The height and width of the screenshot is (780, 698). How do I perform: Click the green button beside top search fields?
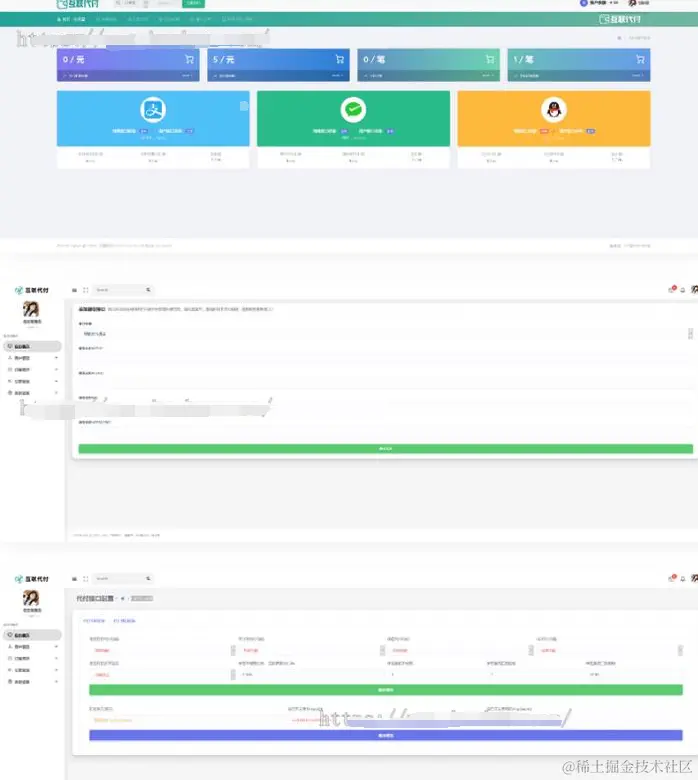[x=193, y=3]
